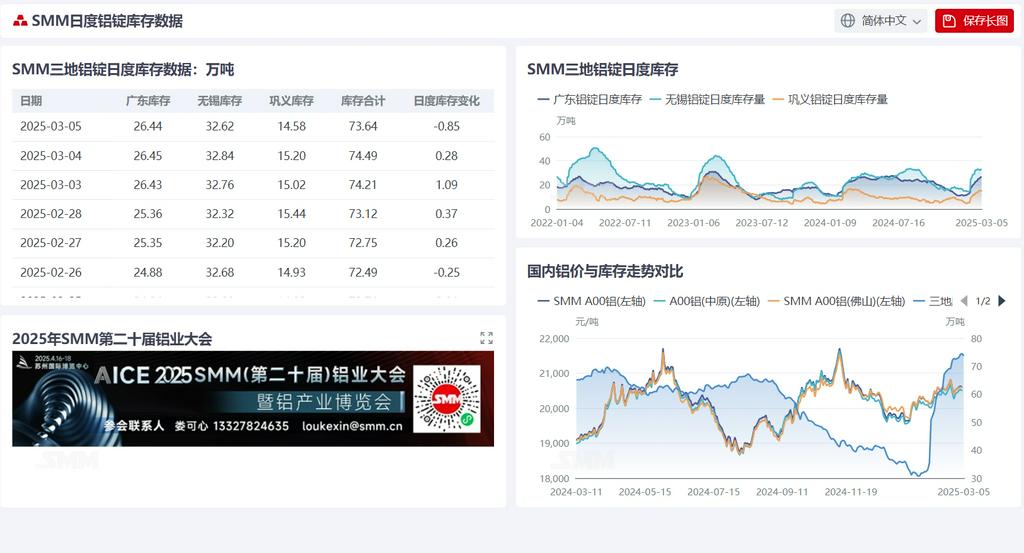Click the 国内铝价与库存走势对比 chart title
Image resolution: width=1024 pixels, height=553 pixels.
tap(605, 271)
